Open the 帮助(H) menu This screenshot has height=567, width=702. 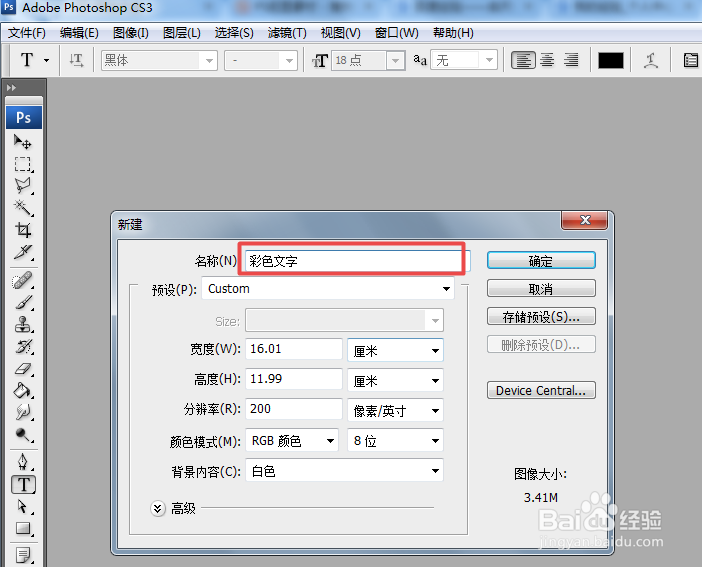(453, 33)
